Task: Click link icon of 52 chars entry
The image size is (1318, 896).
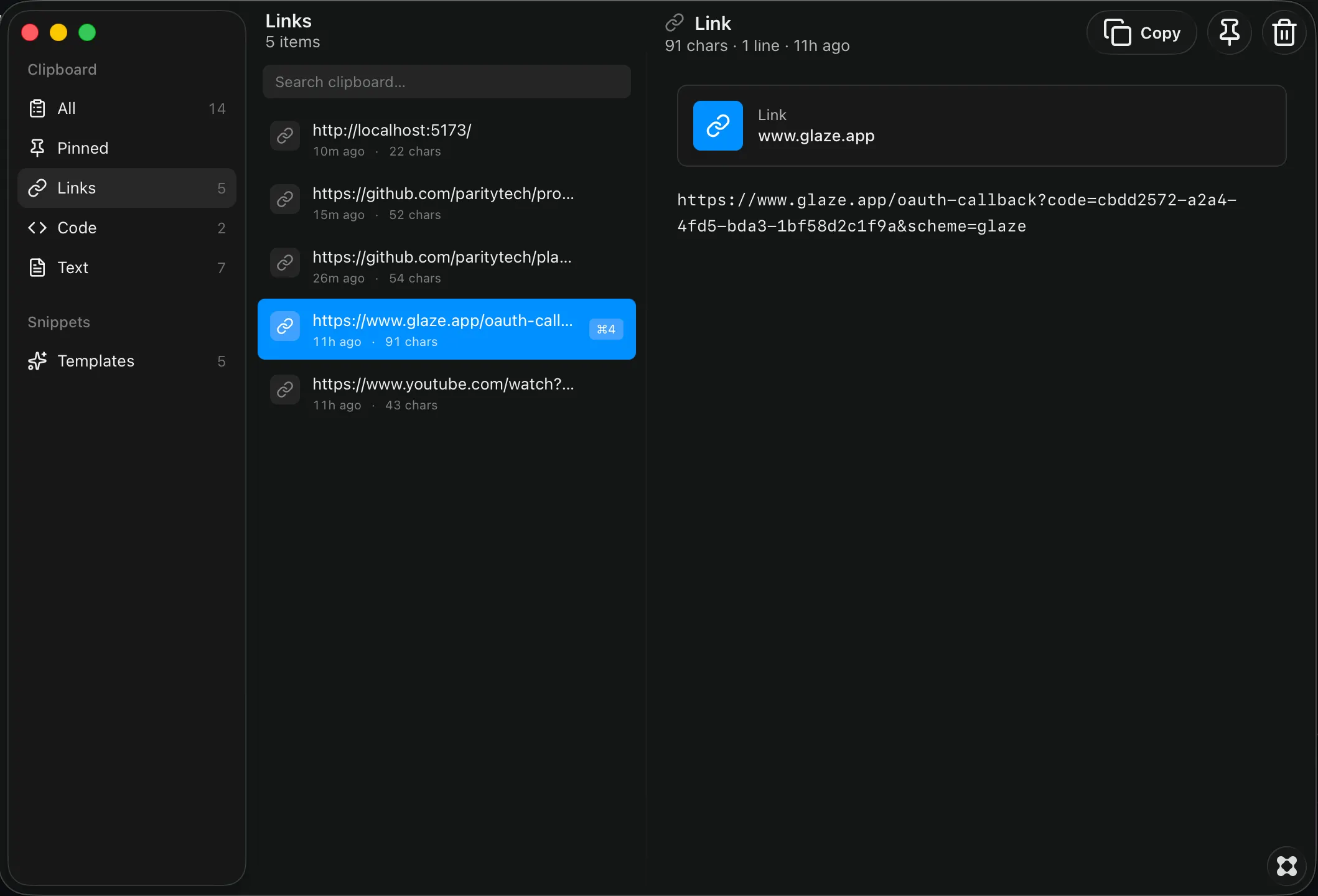Action: 285,199
